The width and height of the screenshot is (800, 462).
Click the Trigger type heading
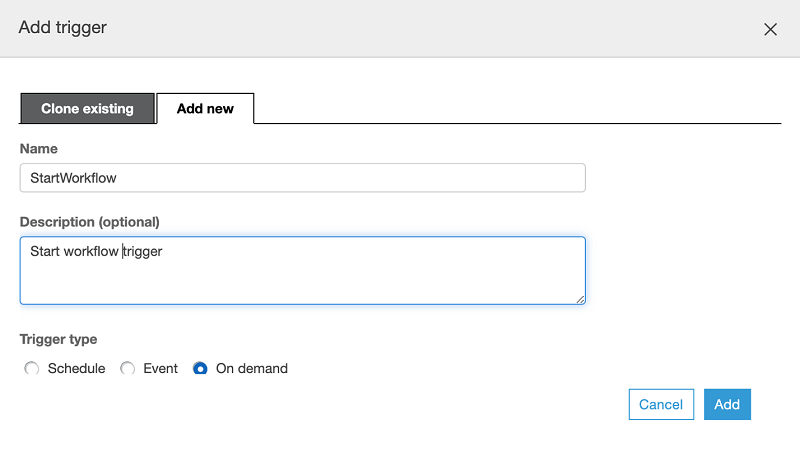[58, 340]
